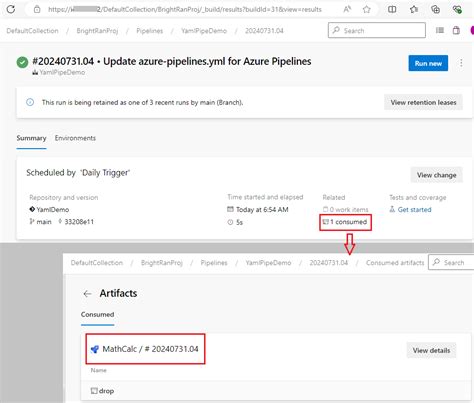Image resolution: width=474 pixels, height=403 pixels.
Task: Open the drop artifact row
Action: (277, 391)
